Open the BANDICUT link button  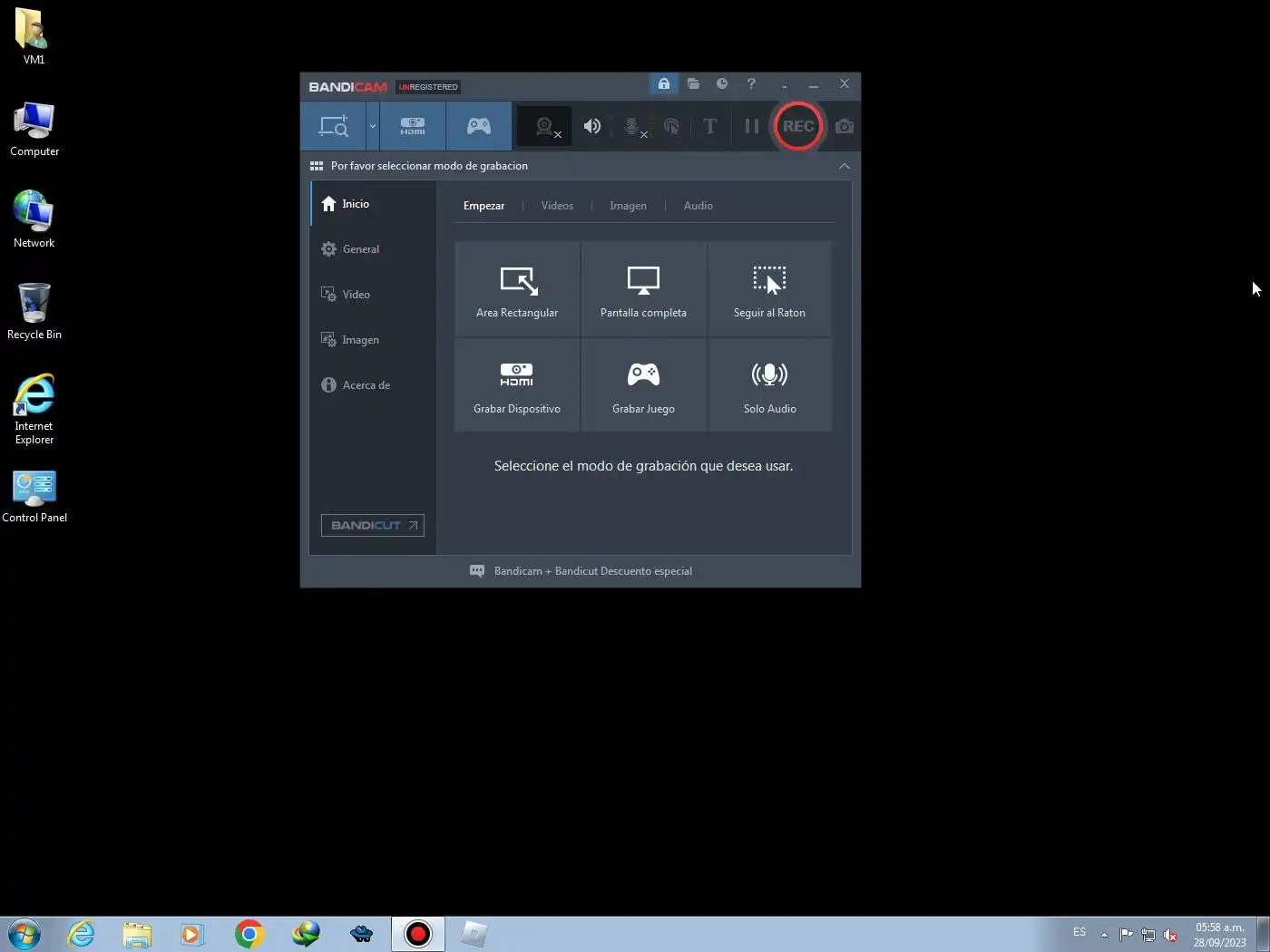[373, 525]
